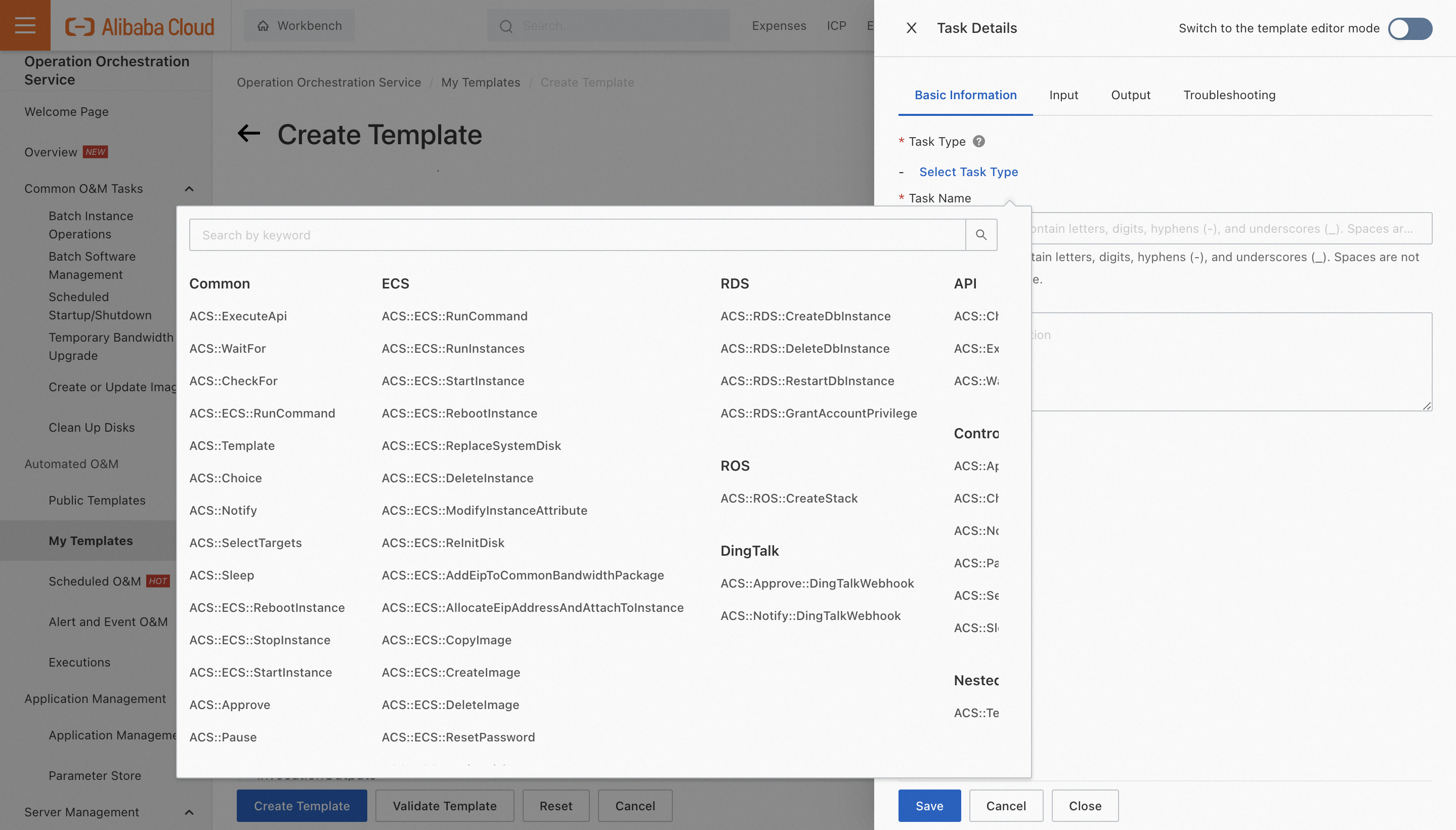Viewport: 1456px width, 830px height.
Task: Click the Task Type help question icon
Action: click(x=978, y=141)
